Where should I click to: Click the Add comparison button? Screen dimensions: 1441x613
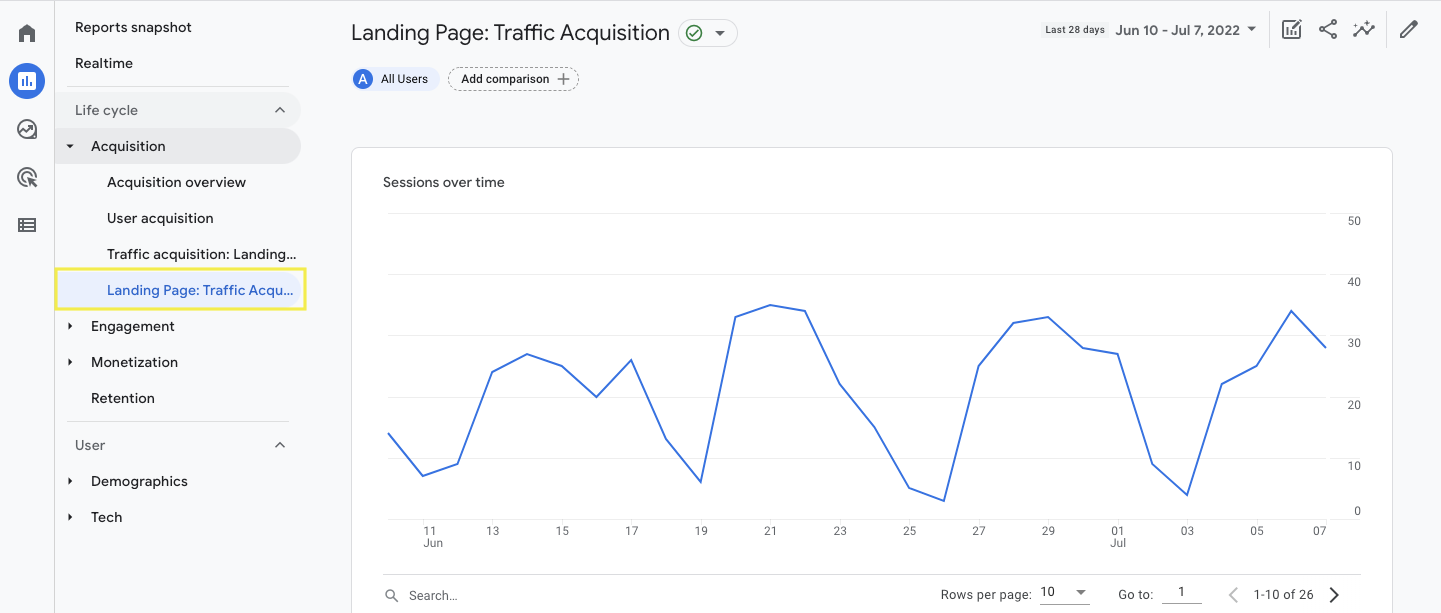(513, 78)
